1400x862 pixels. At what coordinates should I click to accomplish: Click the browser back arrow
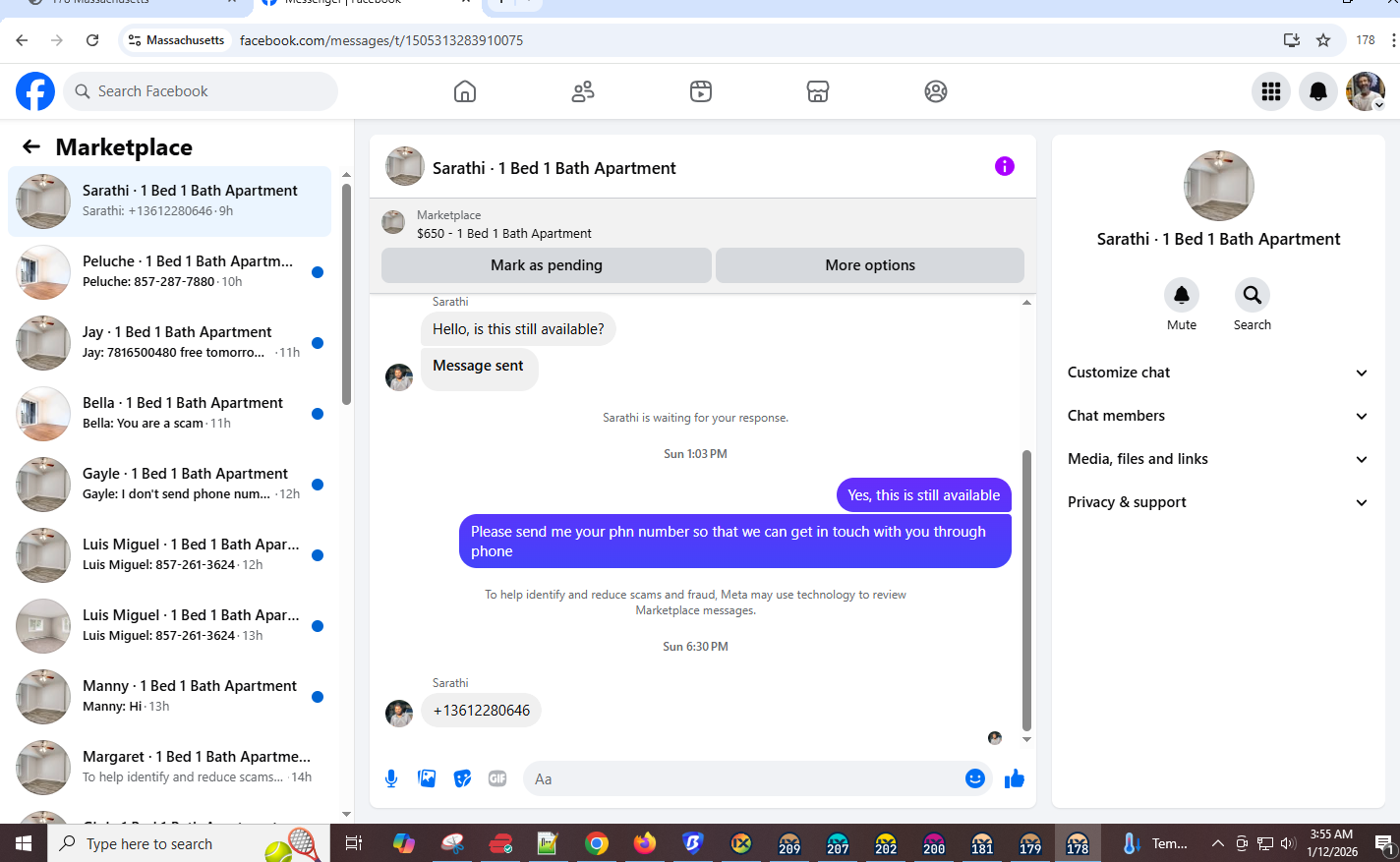22,40
